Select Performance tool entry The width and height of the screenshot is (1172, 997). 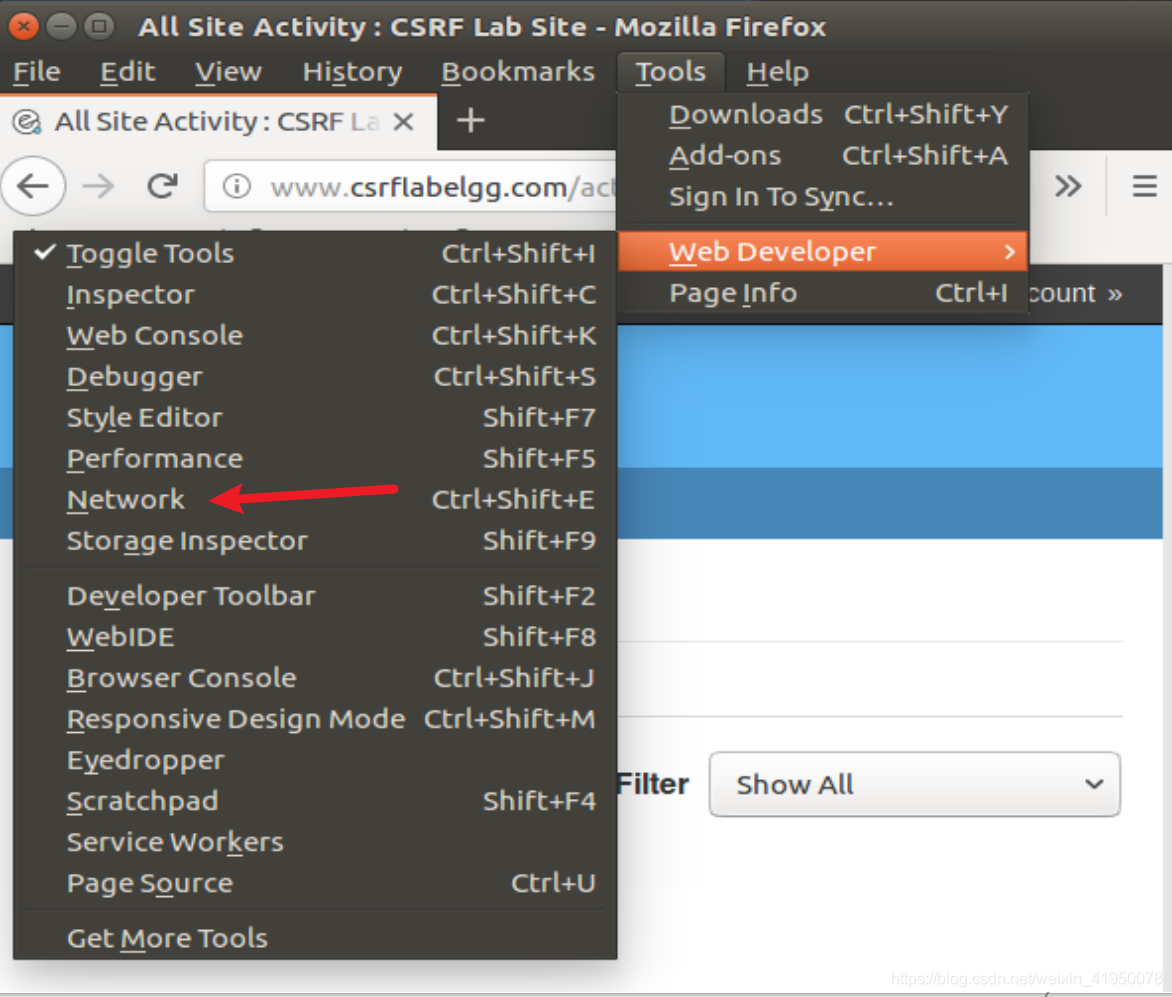(x=315, y=458)
